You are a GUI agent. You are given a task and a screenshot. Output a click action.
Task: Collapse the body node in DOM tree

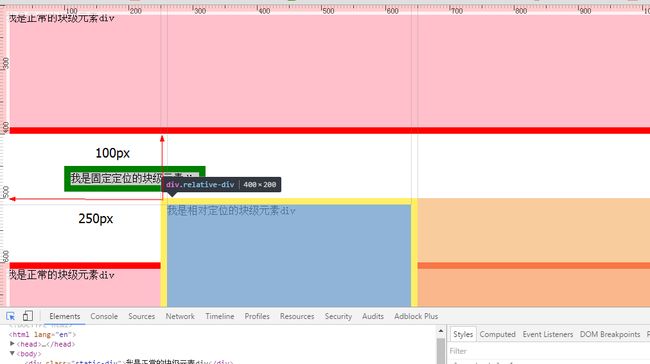[12, 354]
